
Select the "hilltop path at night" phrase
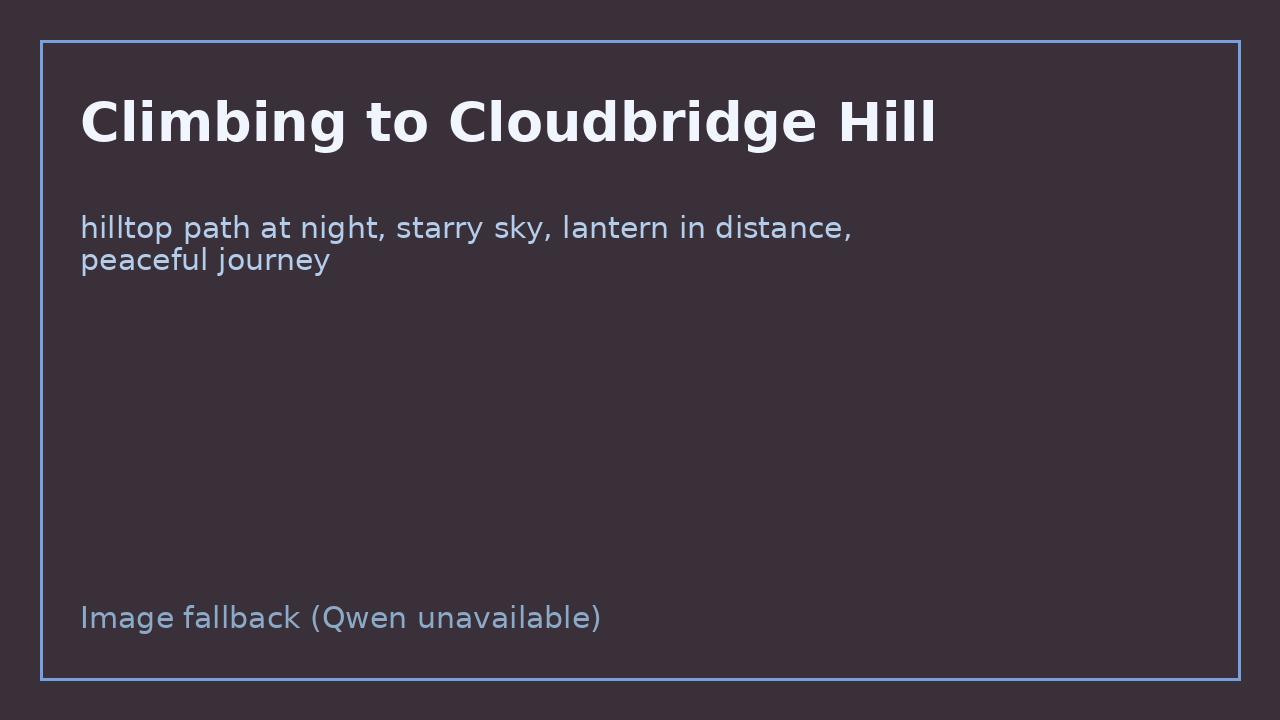tap(232, 228)
